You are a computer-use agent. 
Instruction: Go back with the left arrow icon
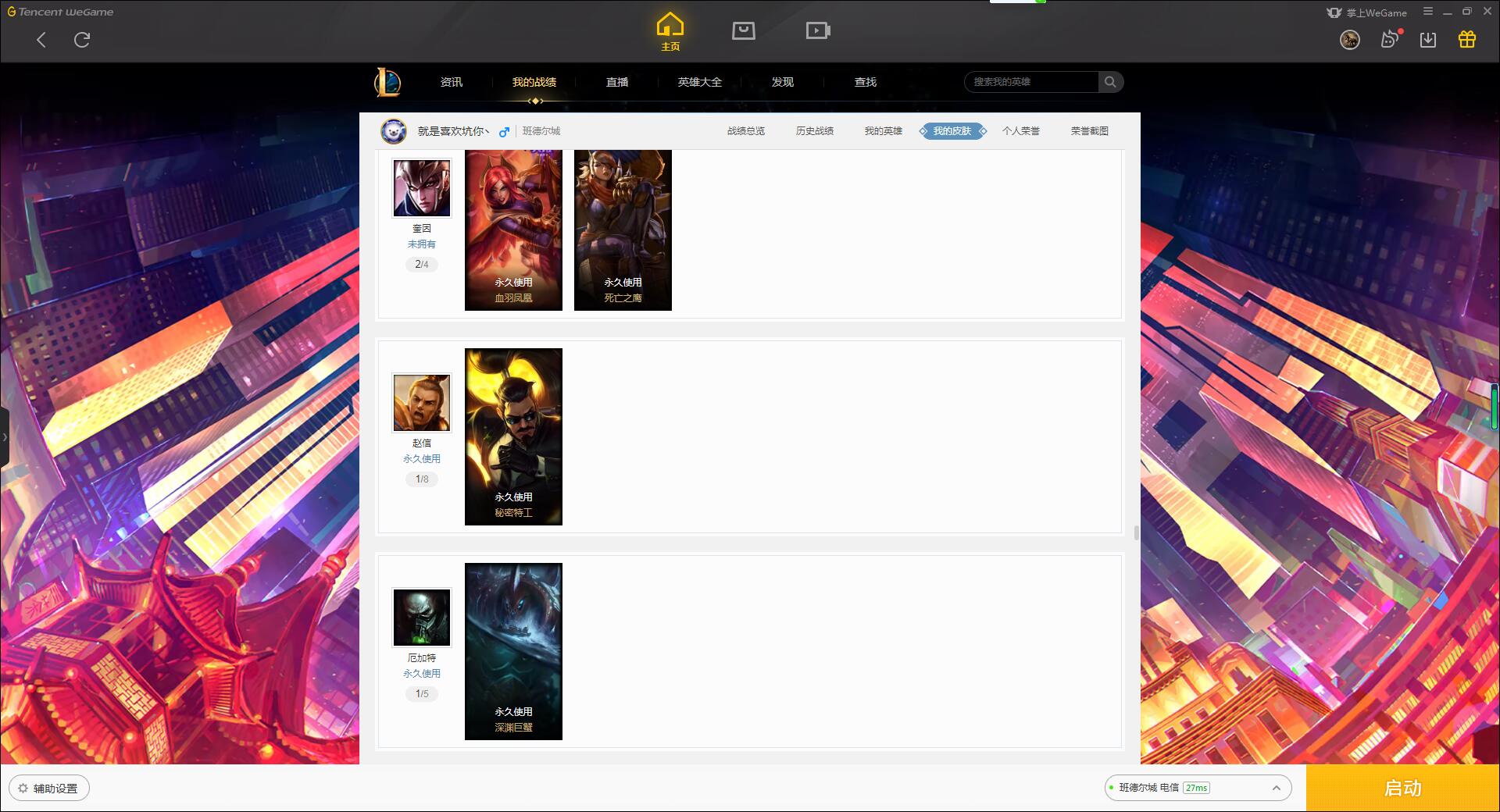pyautogui.click(x=41, y=40)
